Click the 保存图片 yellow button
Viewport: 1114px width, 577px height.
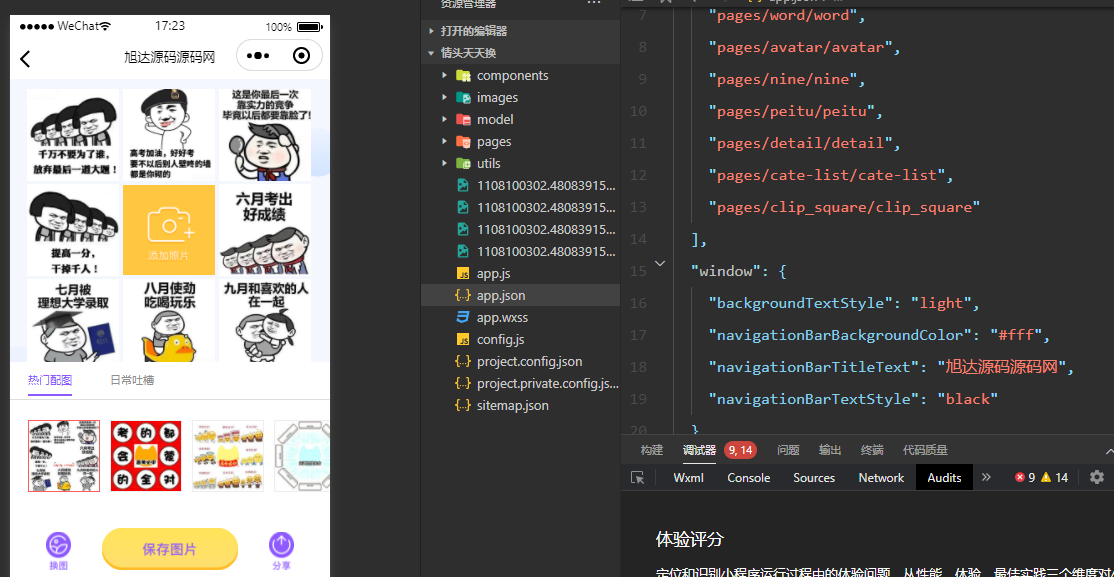(170, 549)
